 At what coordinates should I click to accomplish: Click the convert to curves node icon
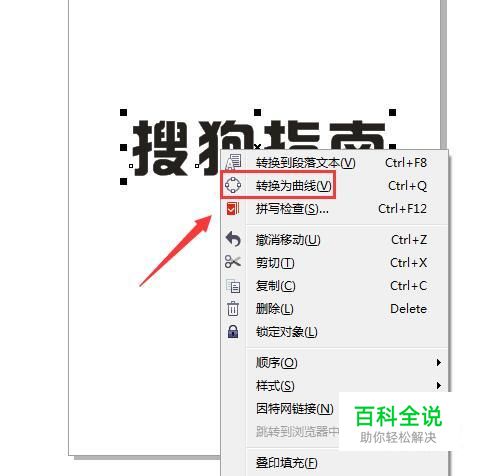[233, 185]
